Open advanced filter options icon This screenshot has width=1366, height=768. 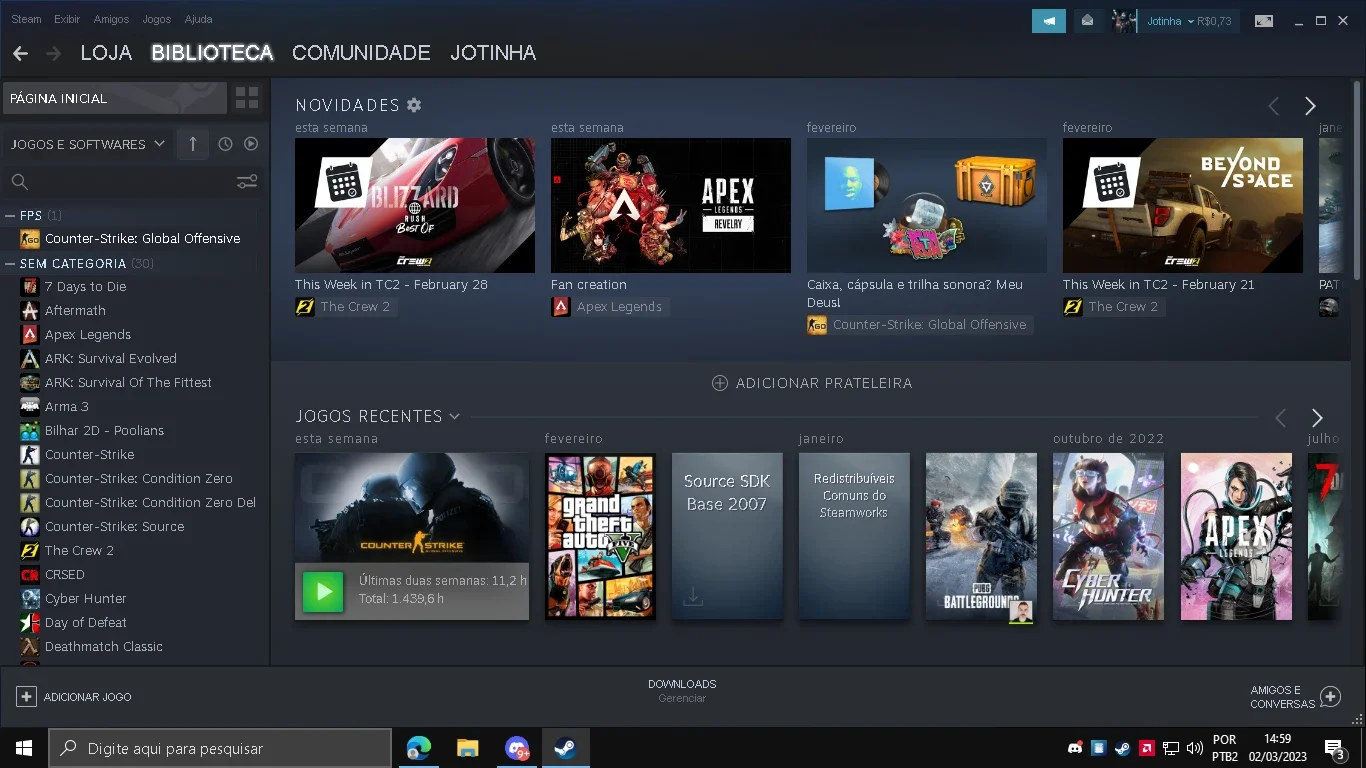coord(247,181)
